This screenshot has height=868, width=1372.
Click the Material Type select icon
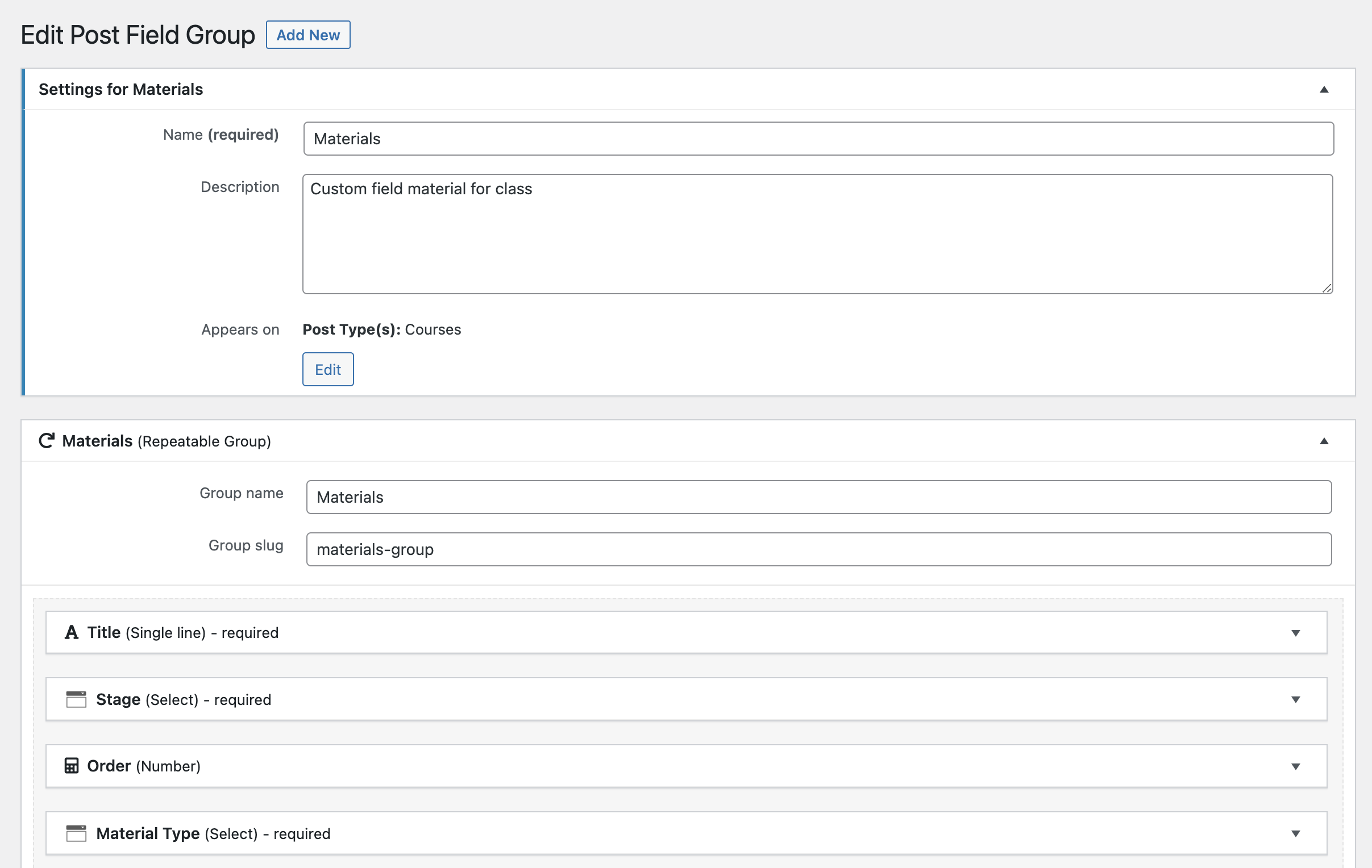coord(76,833)
